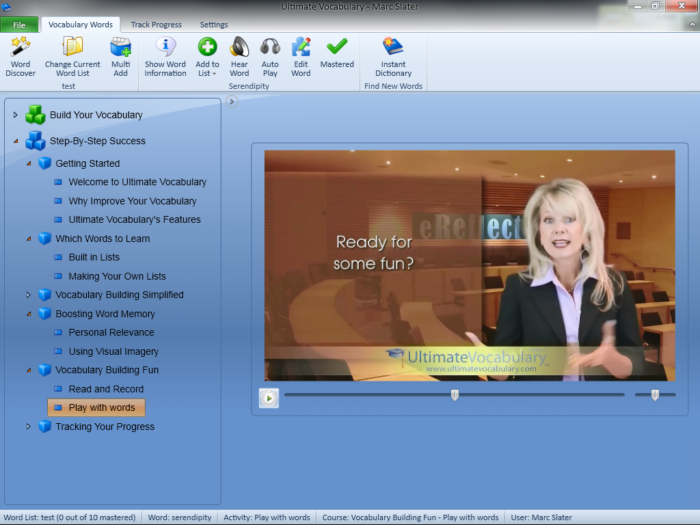
Task: Click 'User: Marc Slater' in status bar
Action: [541, 517]
